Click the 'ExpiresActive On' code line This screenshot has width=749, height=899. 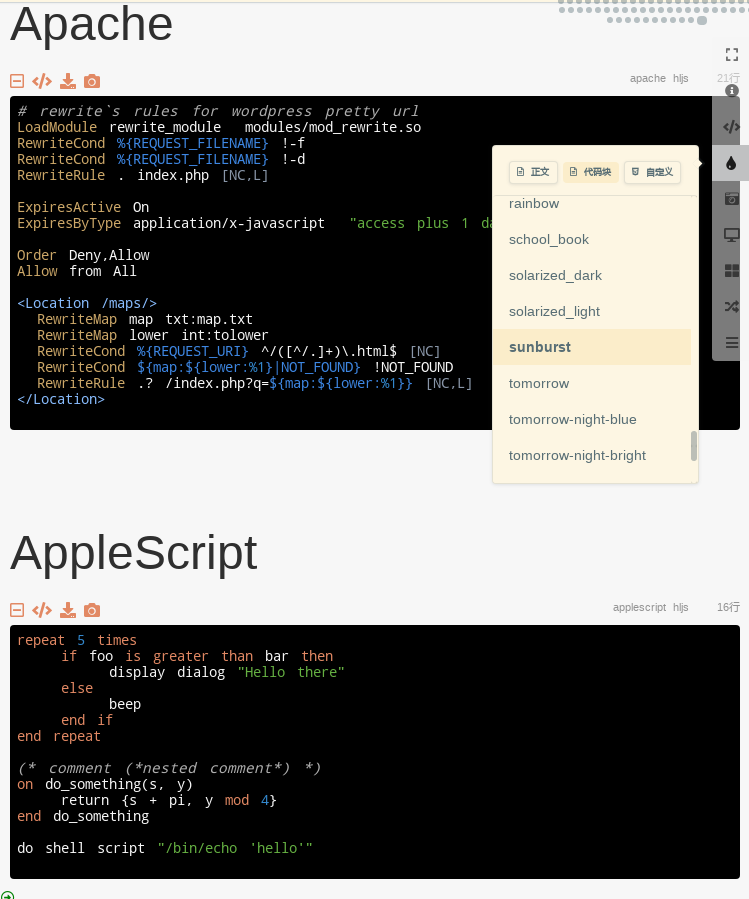click(x=83, y=207)
